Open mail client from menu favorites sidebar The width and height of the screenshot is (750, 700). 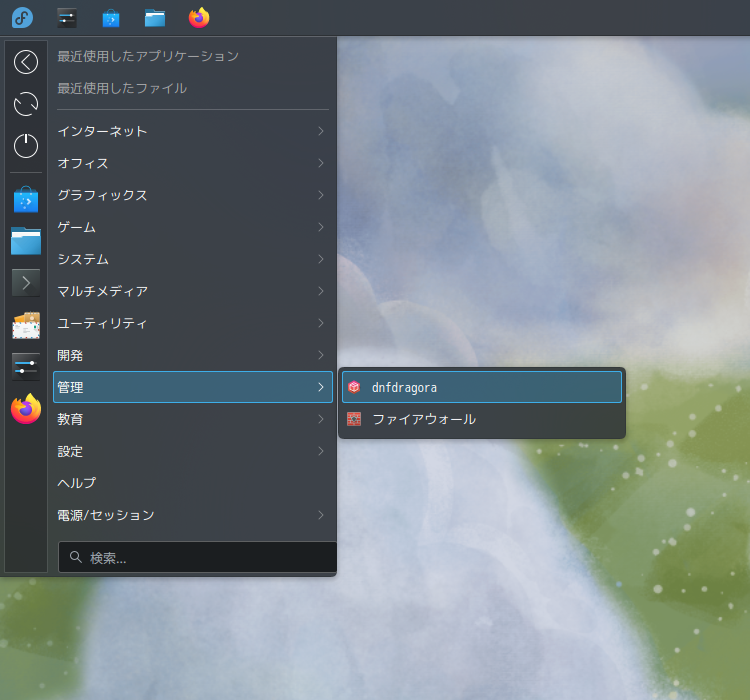(26, 325)
